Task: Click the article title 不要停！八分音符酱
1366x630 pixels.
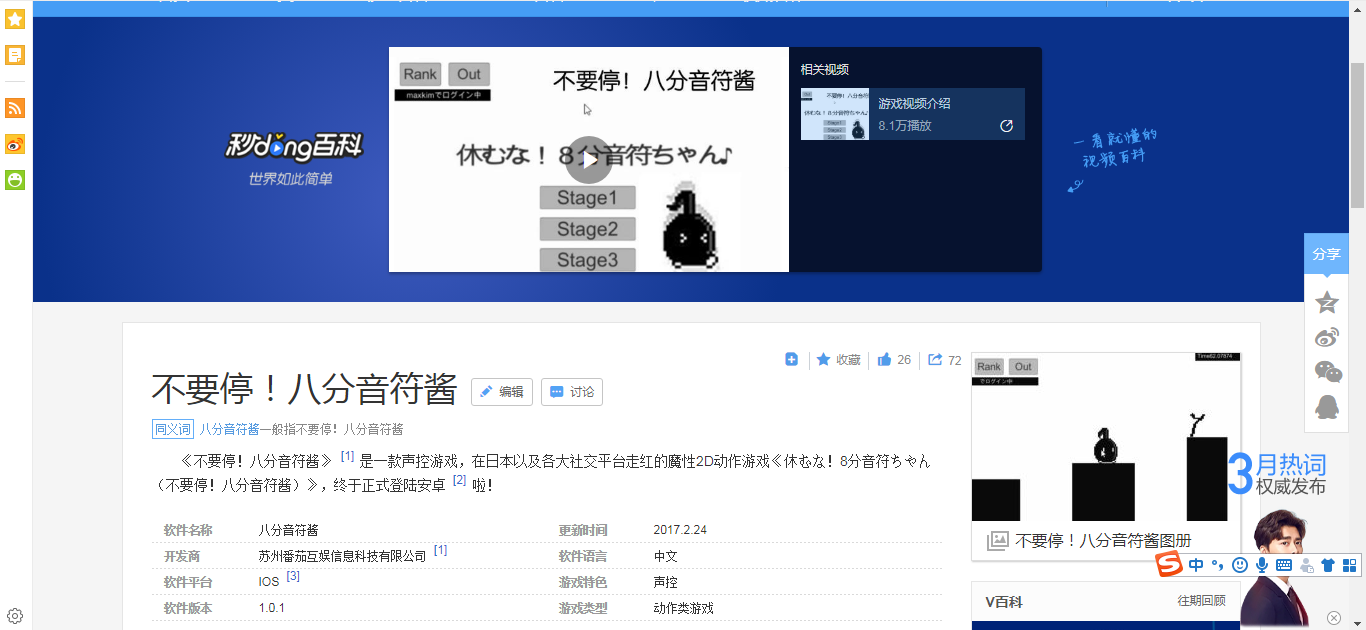Action: coord(304,390)
